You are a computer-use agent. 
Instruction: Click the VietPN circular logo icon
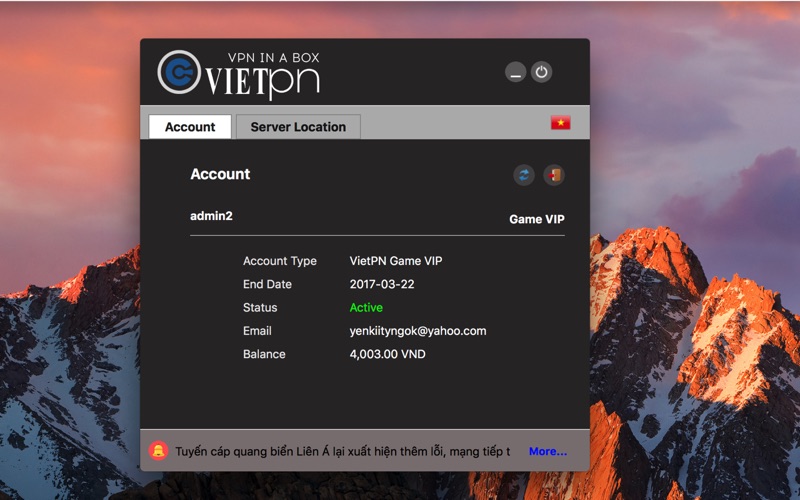(179, 71)
